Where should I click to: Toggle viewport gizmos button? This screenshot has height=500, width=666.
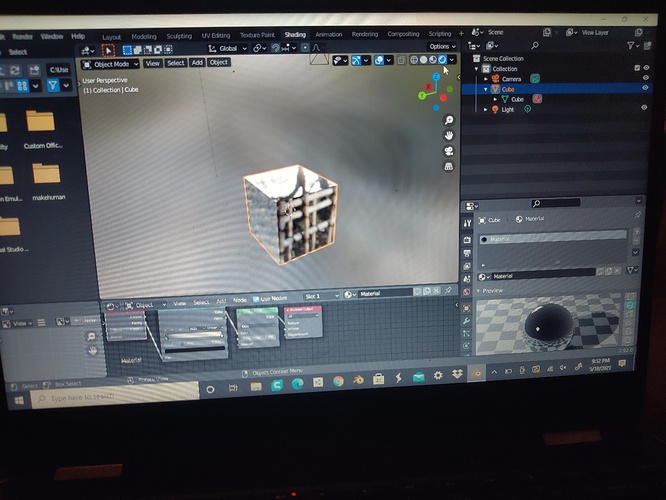tap(356, 61)
